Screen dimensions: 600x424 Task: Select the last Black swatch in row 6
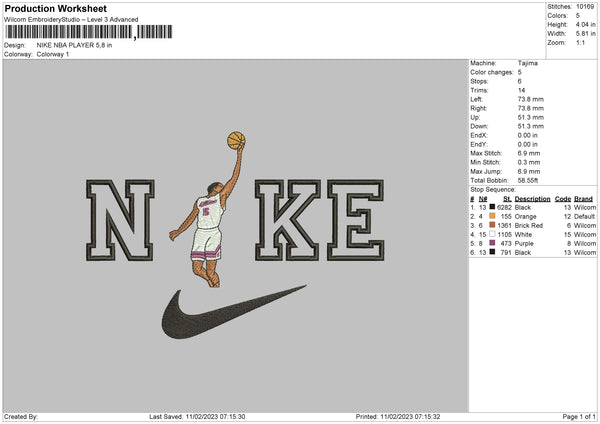492,252
